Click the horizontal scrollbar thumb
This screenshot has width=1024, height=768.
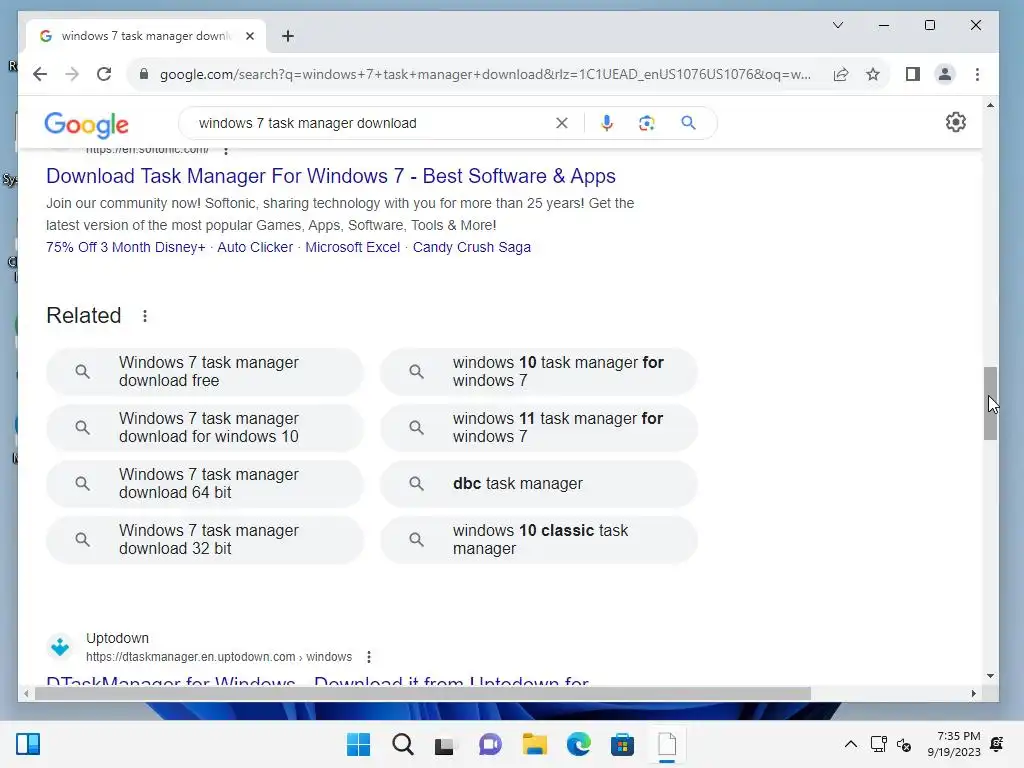(423, 694)
